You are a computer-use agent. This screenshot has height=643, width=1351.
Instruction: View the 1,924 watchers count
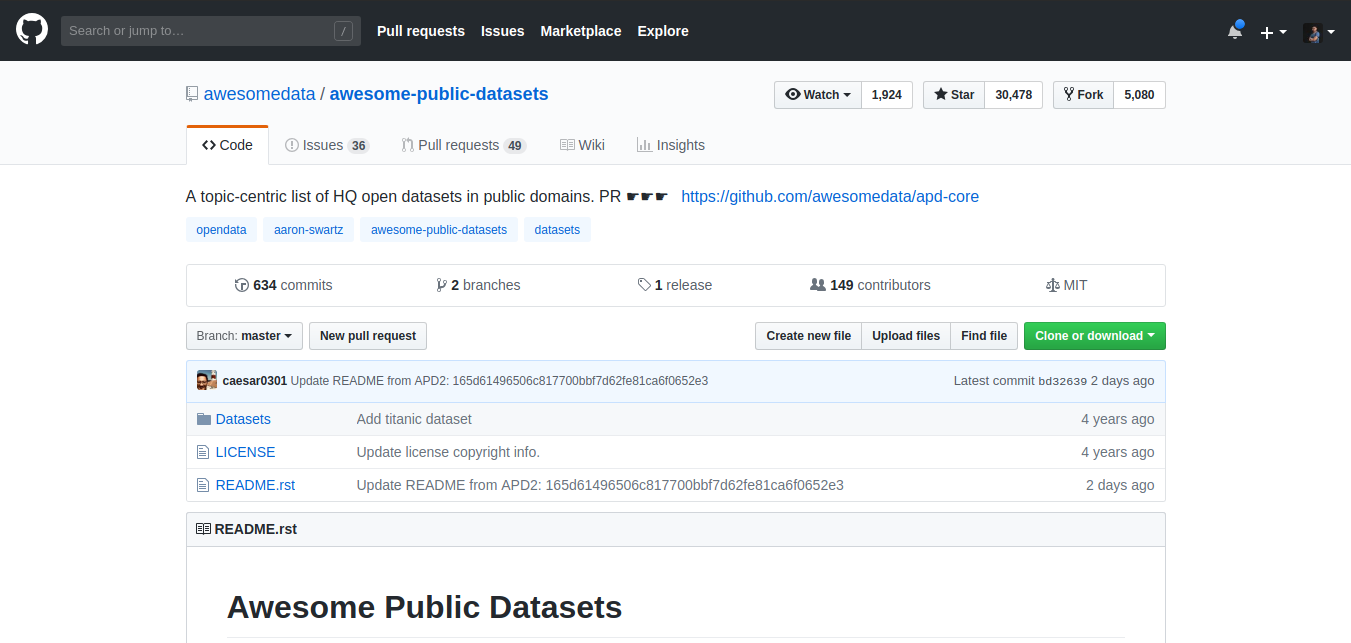[887, 95]
